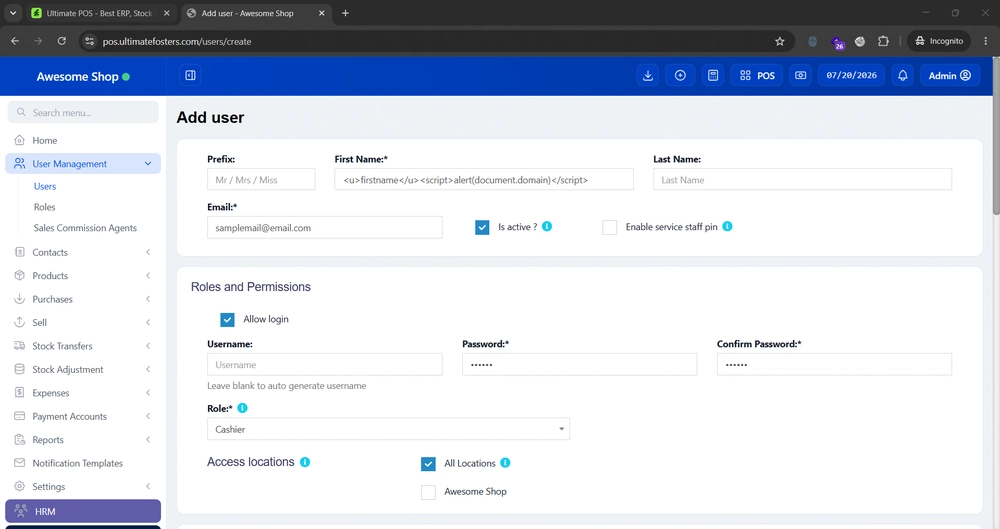The image size is (1000, 529).
Task: Click the Purchases sidebar icon
Action: point(20,299)
